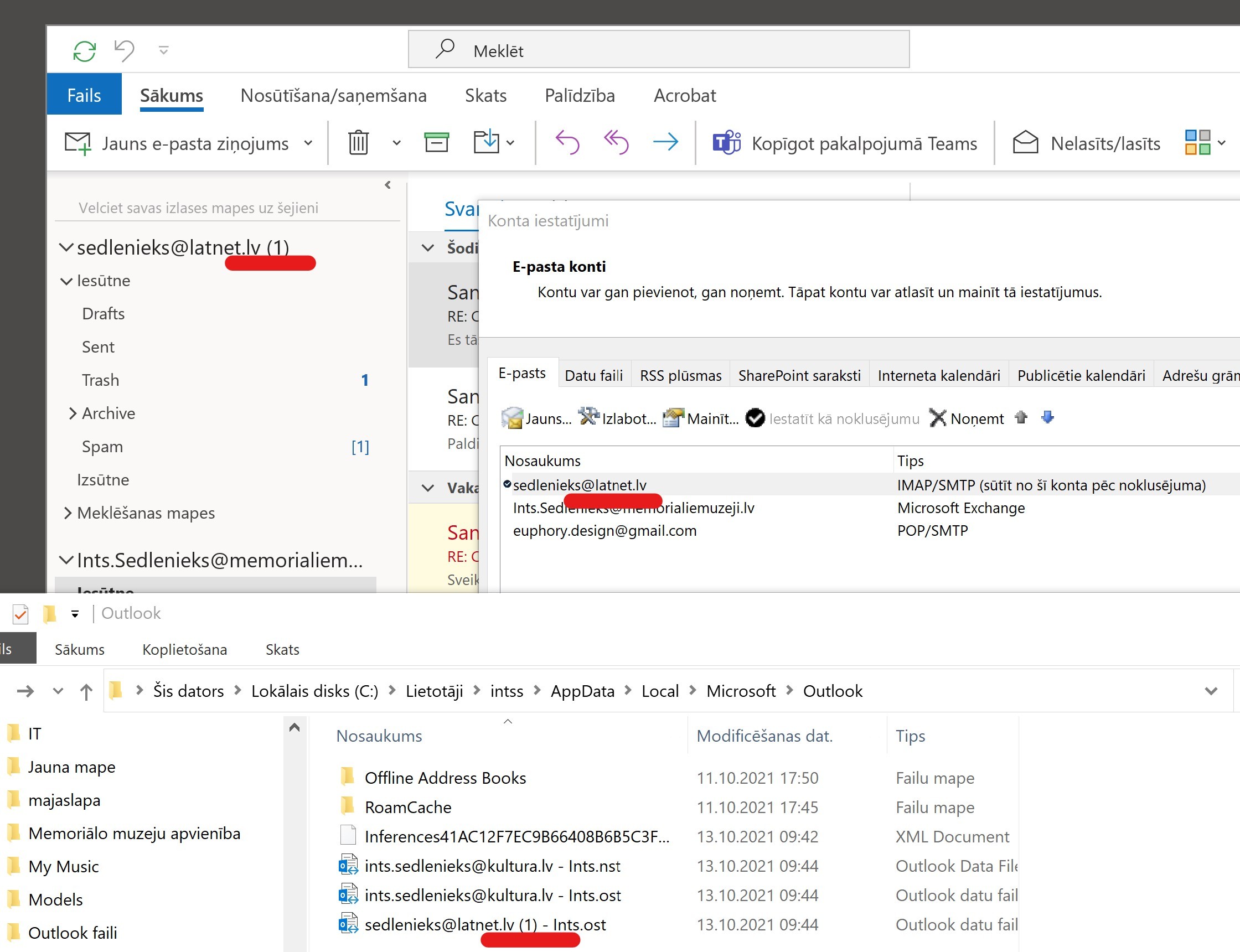Open the Jauns e-pasta ziņojums dropdown arrow
The image size is (1240, 952).
pyautogui.click(x=308, y=143)
